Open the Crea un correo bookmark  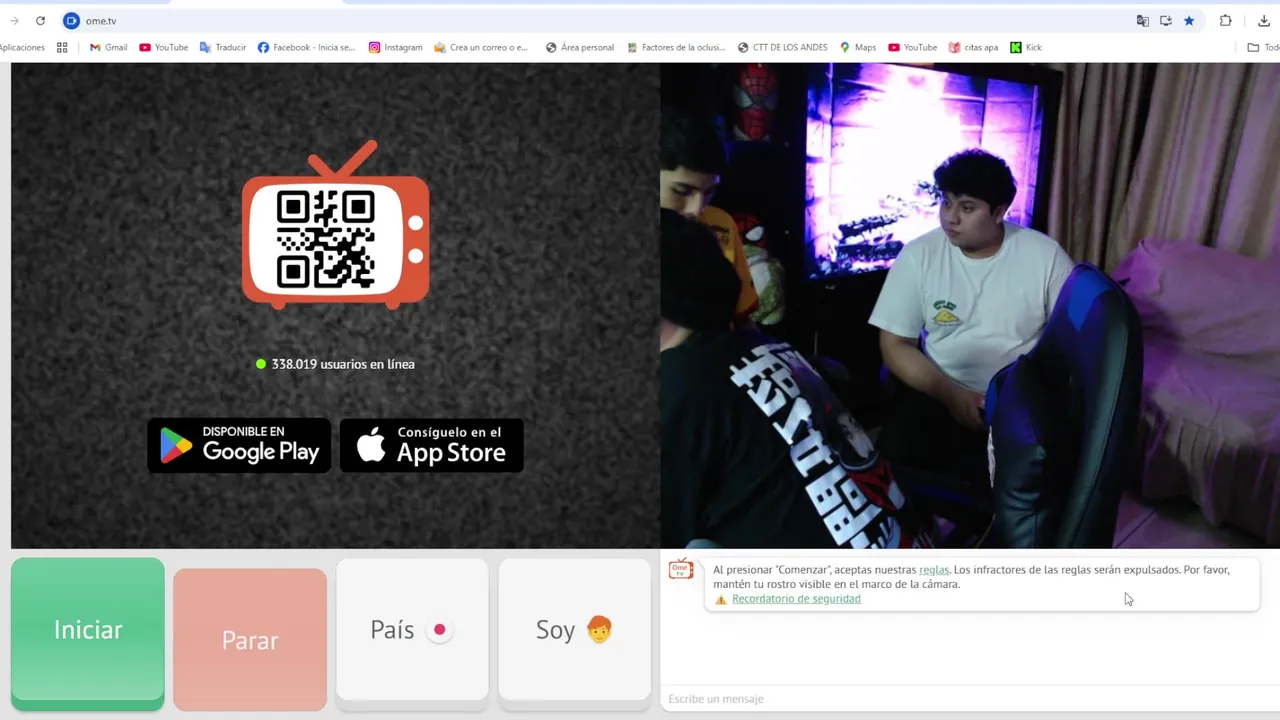pos(481,47)
